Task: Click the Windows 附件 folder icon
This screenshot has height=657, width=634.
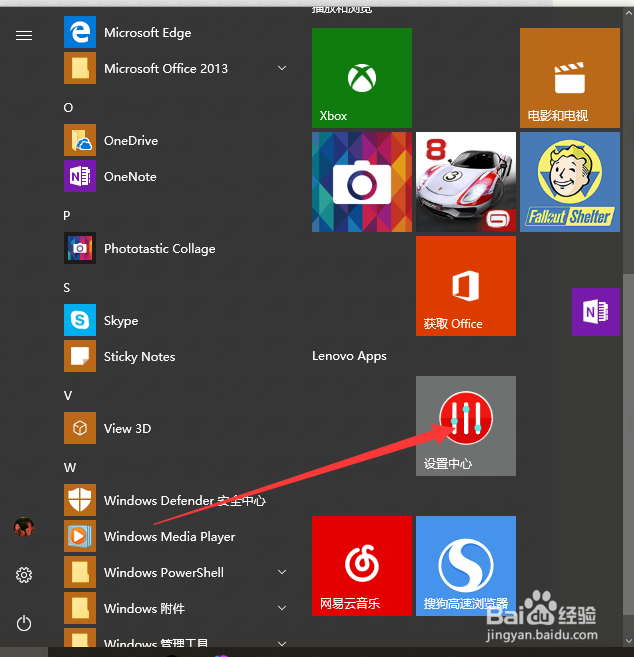Action: tap(80, 608)
